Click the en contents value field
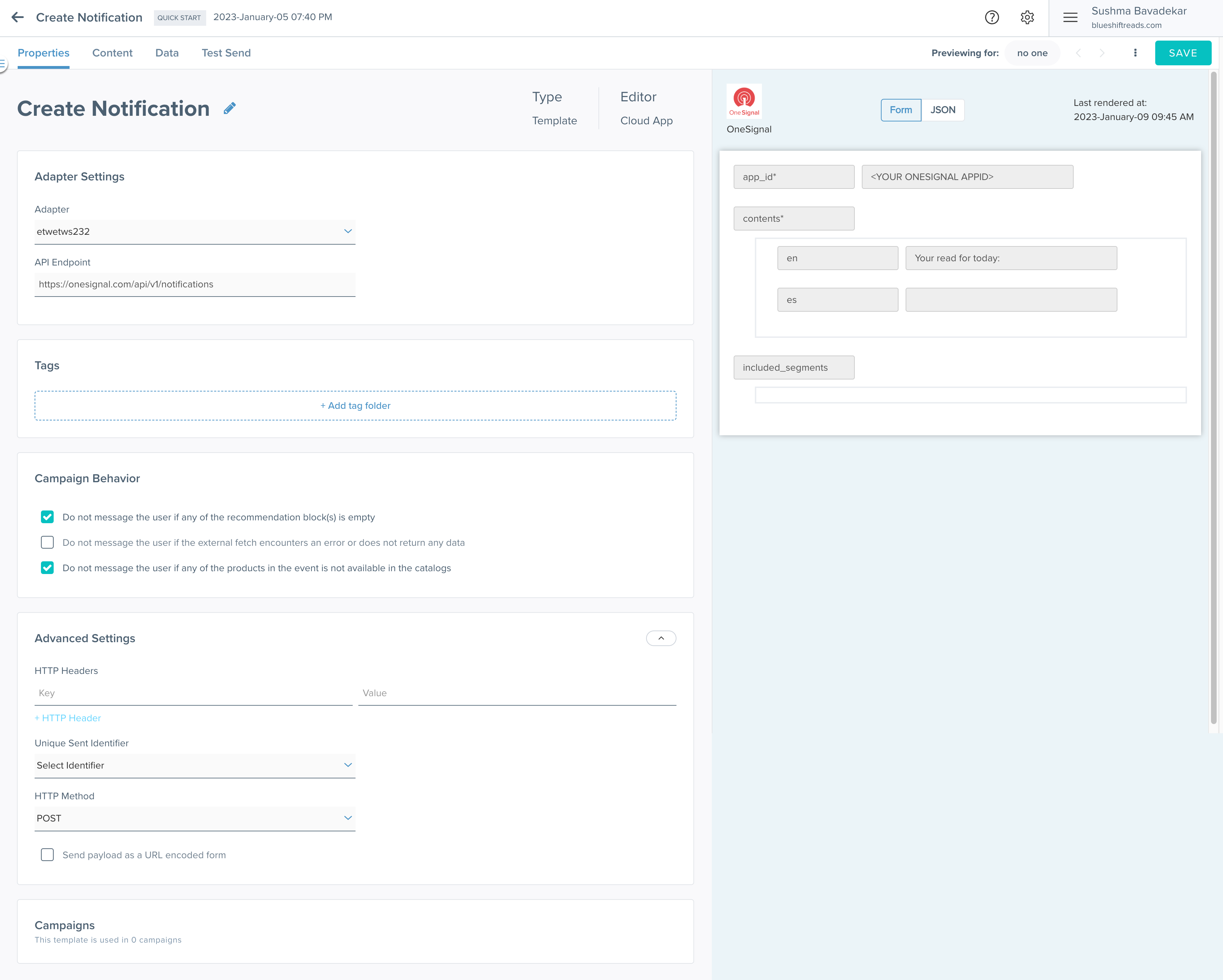This screenshot has width=1223, height=980. 1011,258
